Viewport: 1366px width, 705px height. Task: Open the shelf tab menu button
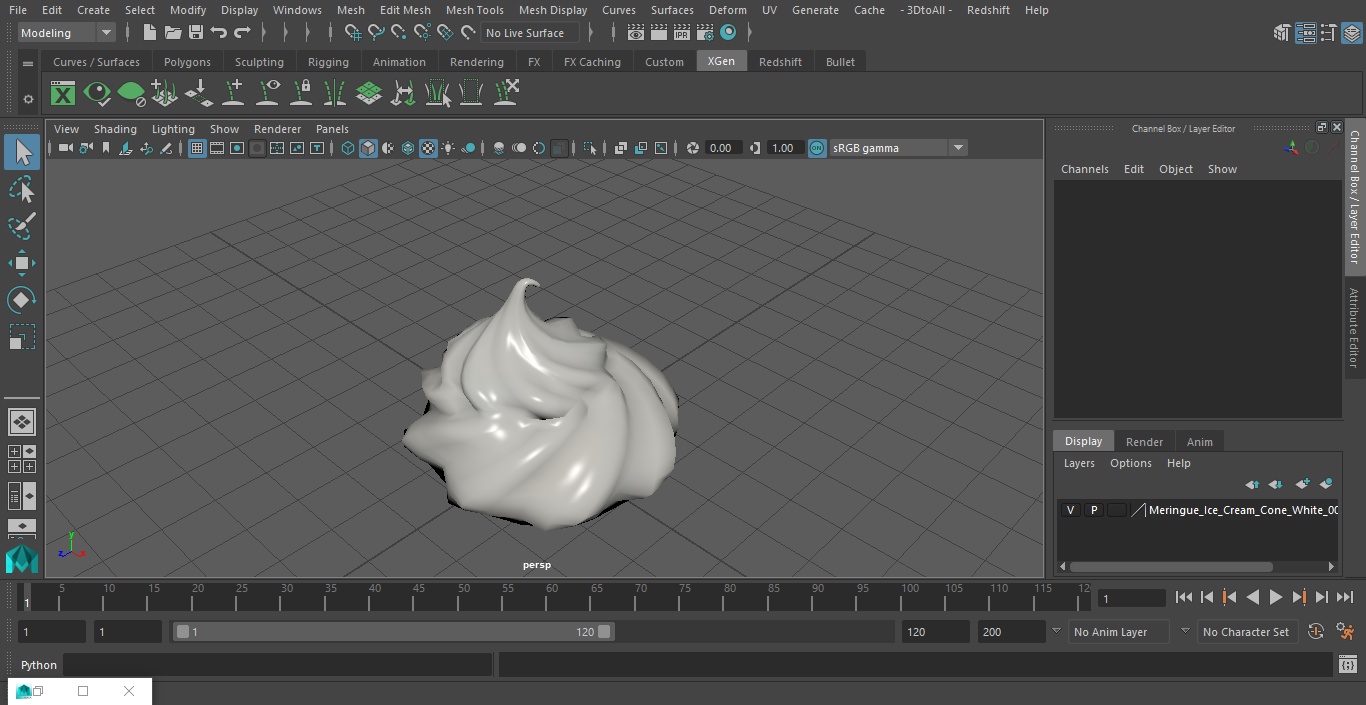[x=28, y=64]
